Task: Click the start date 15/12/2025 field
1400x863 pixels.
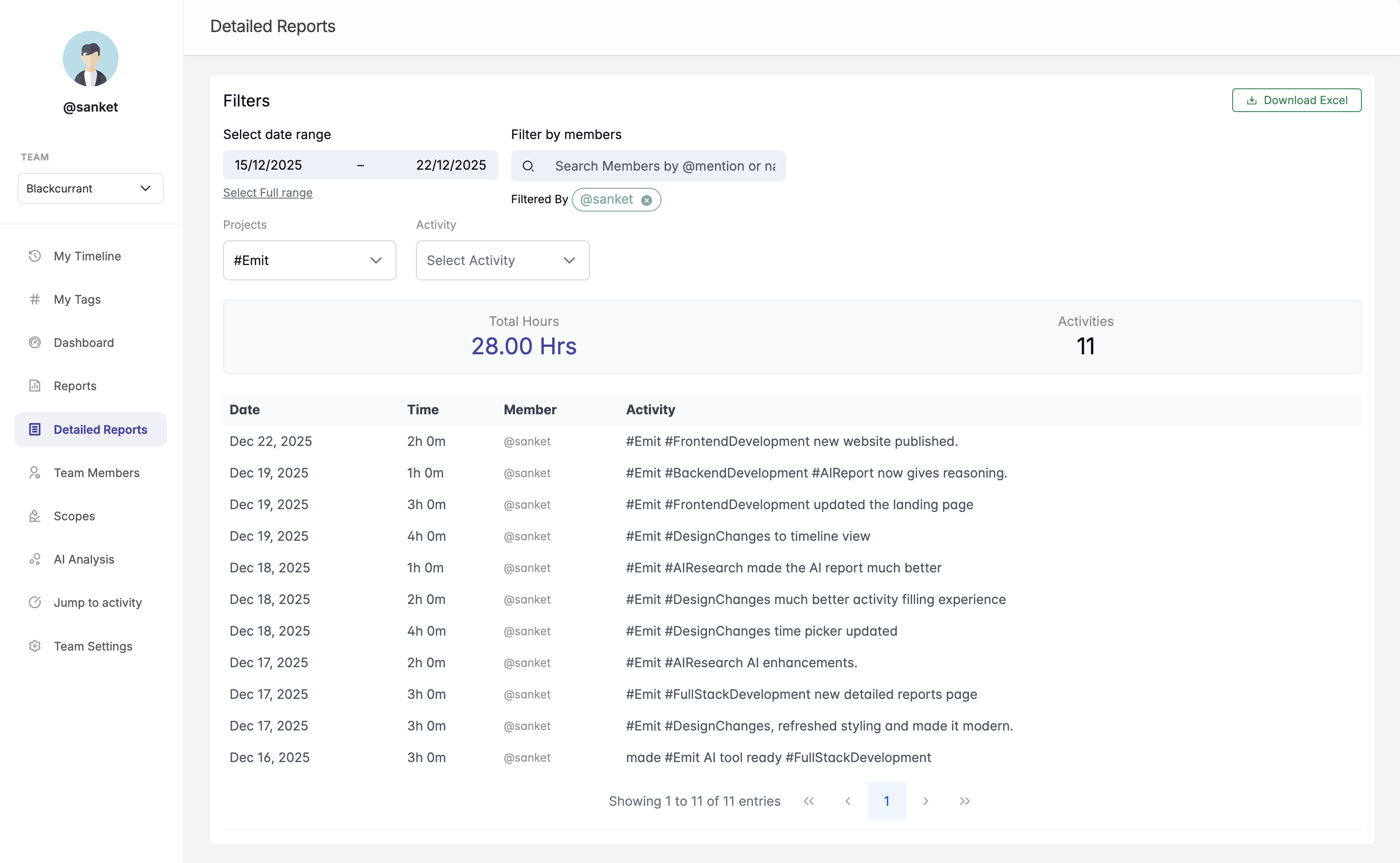Action: pos(268,165)
